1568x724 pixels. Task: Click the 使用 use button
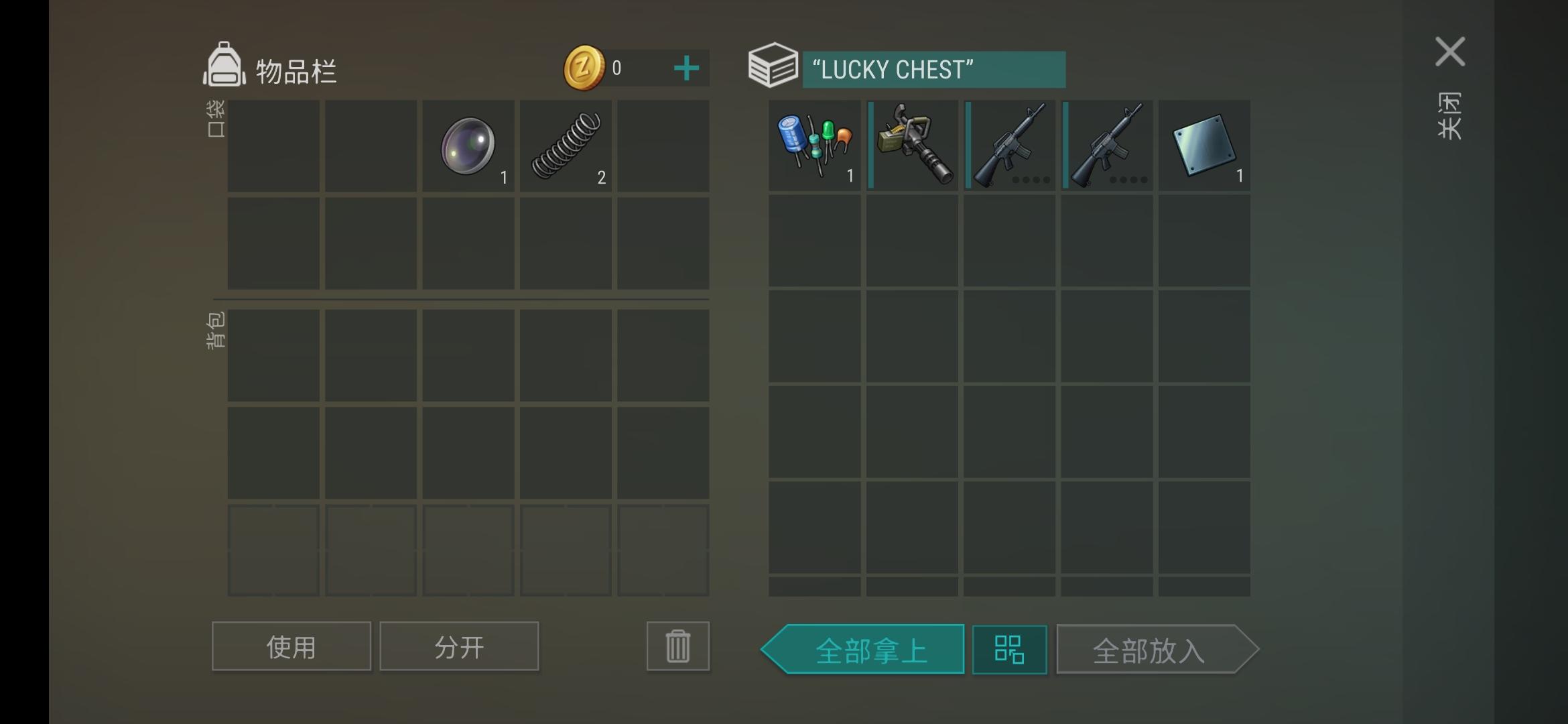pos(291,646)
